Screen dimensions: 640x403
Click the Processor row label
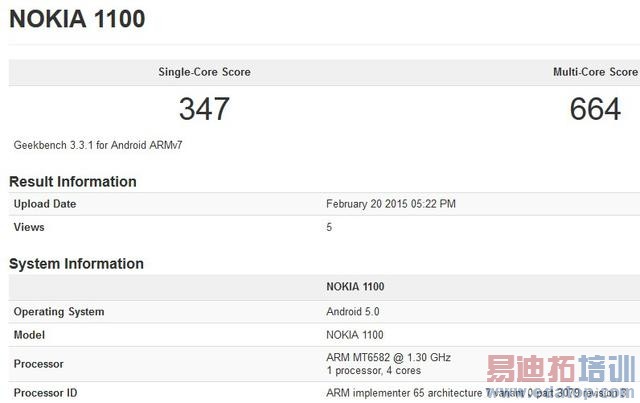click(39, 364)
